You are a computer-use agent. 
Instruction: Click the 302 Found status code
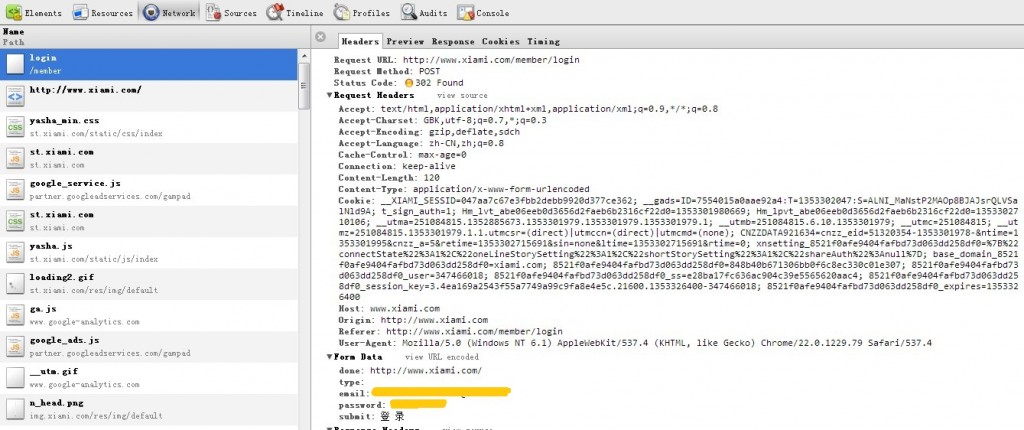[434, 83]
